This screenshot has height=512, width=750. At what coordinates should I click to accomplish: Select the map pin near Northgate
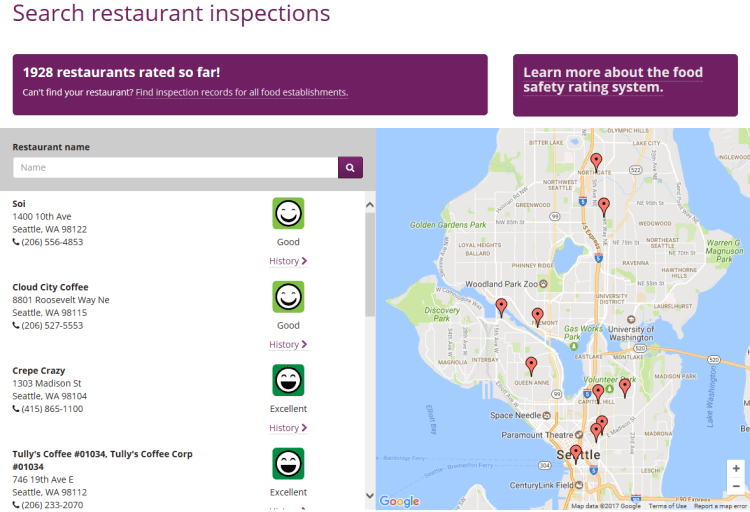coord(596,161)
